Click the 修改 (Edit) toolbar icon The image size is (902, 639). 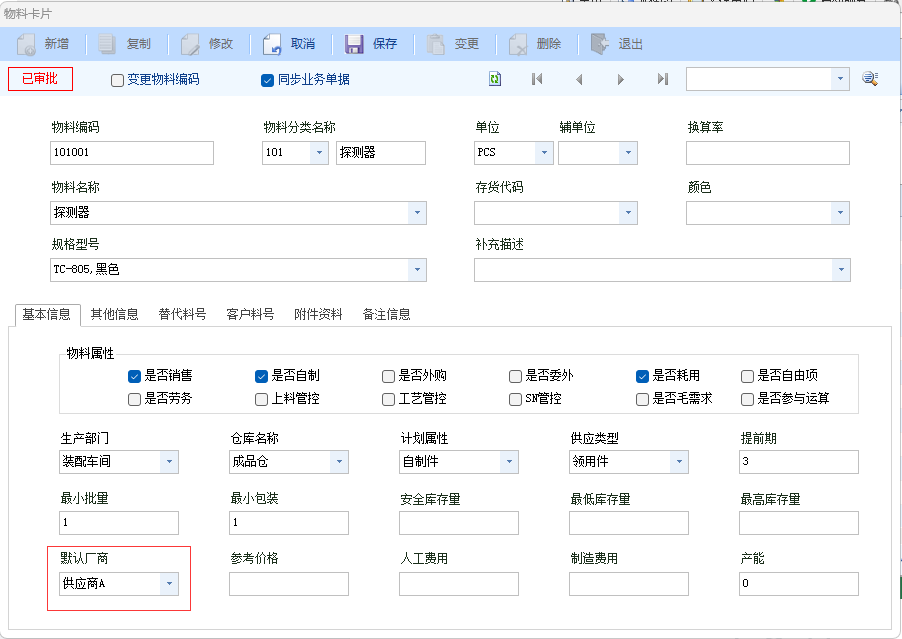click(190, 44)
